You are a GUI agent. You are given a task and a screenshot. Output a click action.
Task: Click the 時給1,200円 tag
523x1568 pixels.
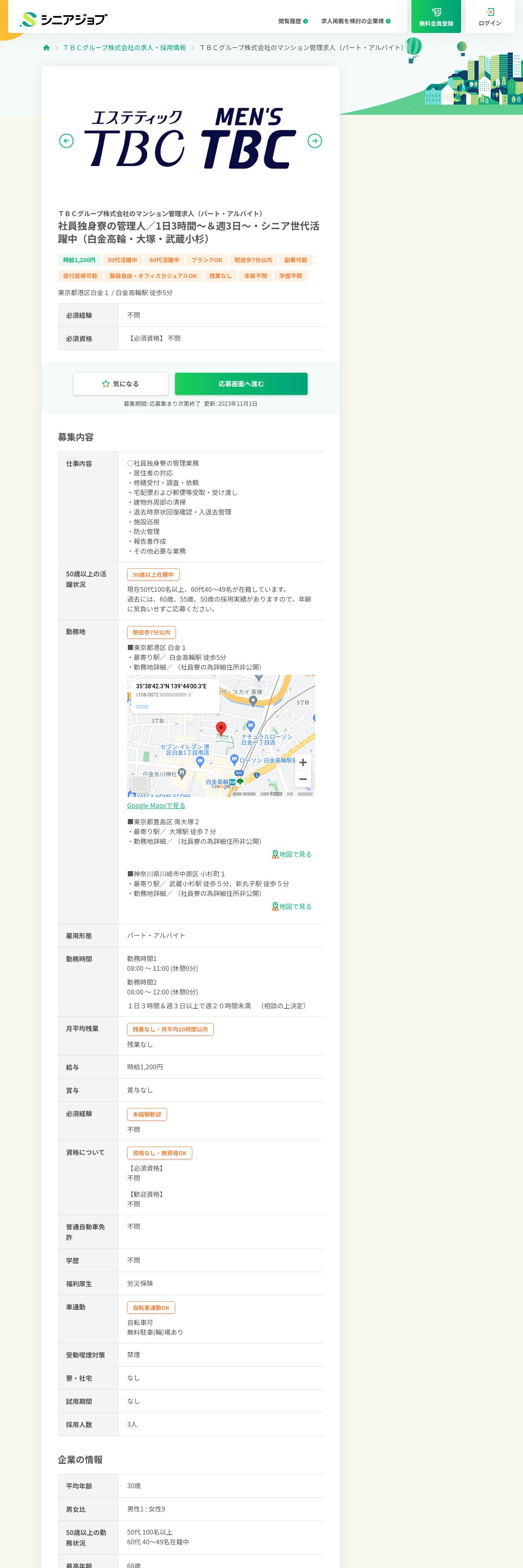[x=79, y=260]
